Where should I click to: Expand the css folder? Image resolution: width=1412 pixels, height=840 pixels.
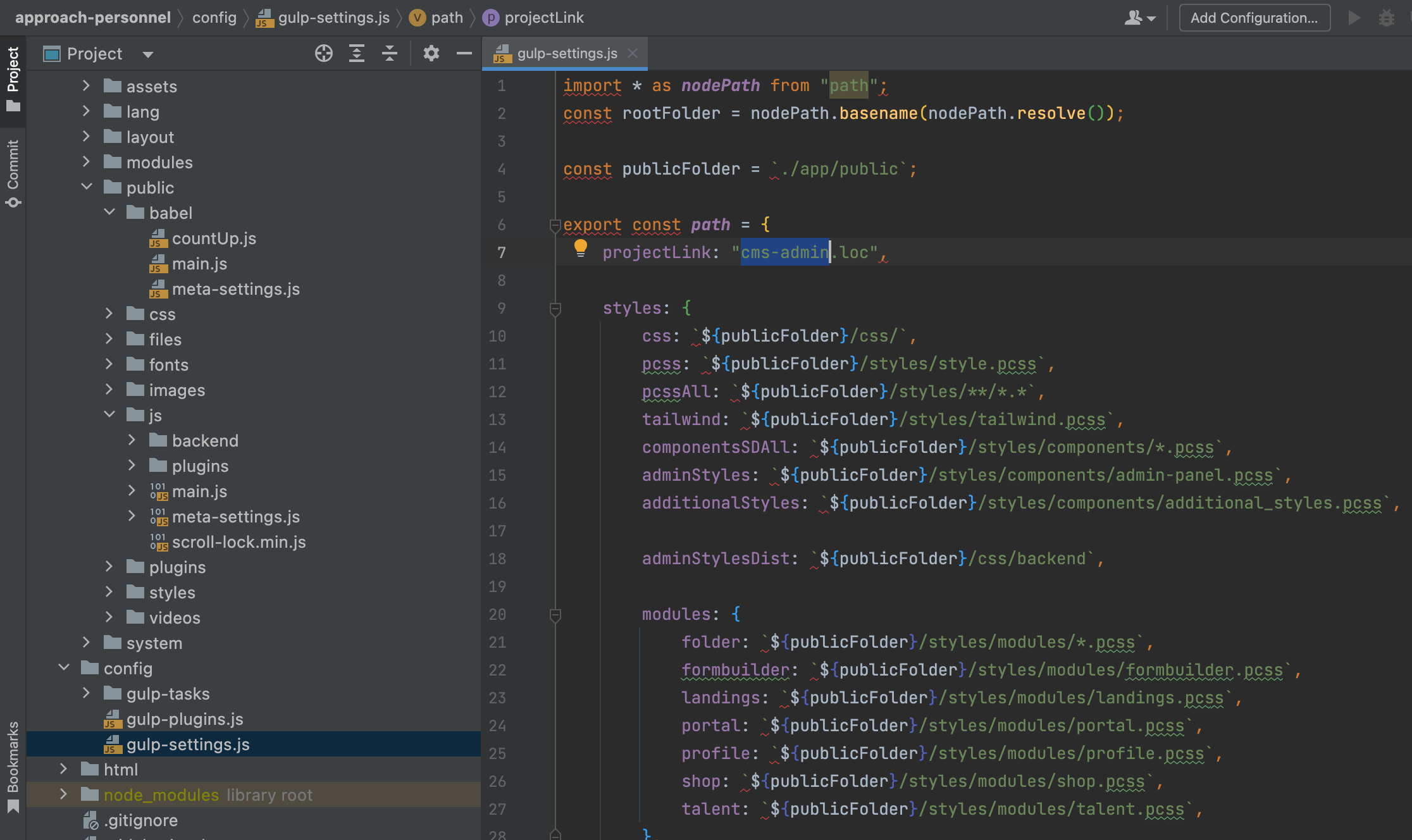click(109, 314)
